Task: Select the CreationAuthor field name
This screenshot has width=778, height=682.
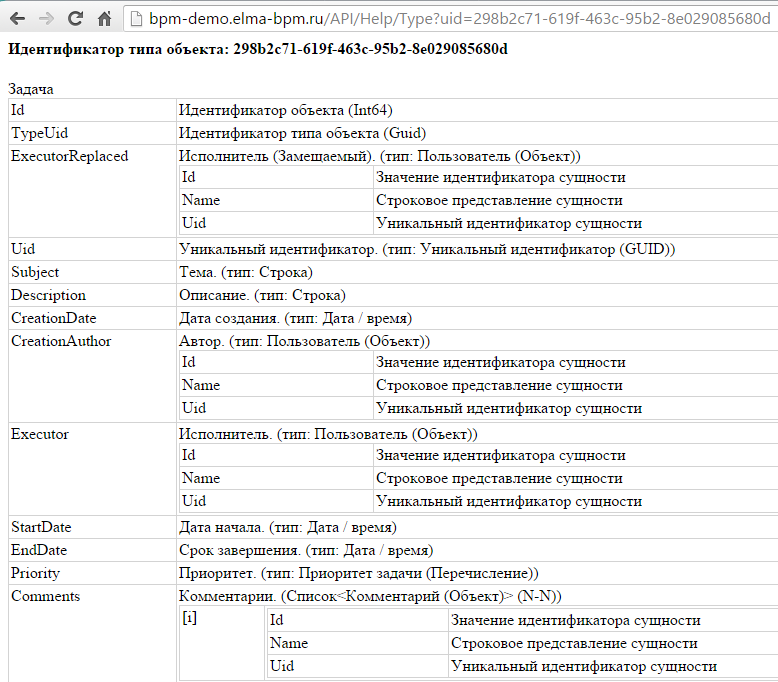Action: tap(61, 341)
